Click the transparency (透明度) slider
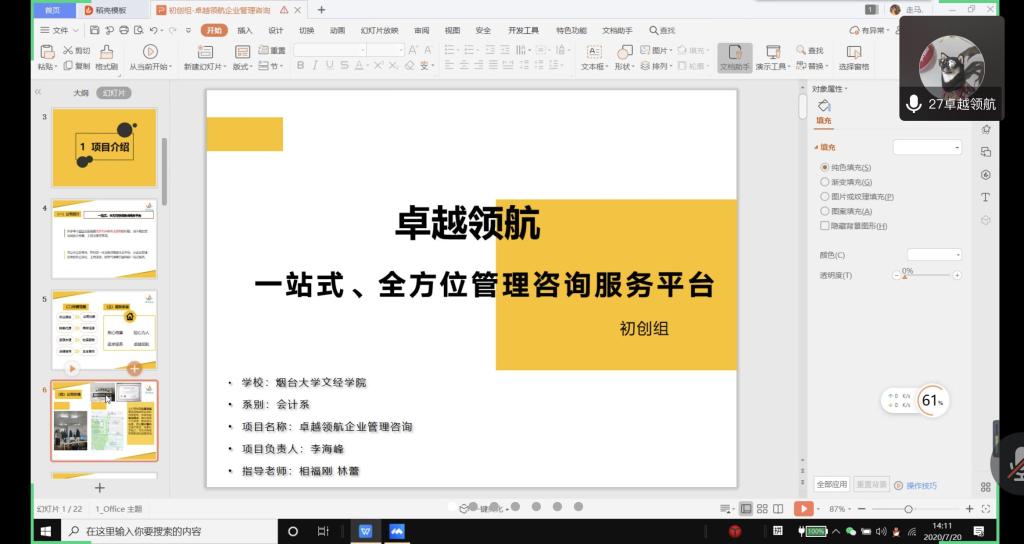Image resolution: width=1024 pixels, height=544 pixels. point(926,276)
